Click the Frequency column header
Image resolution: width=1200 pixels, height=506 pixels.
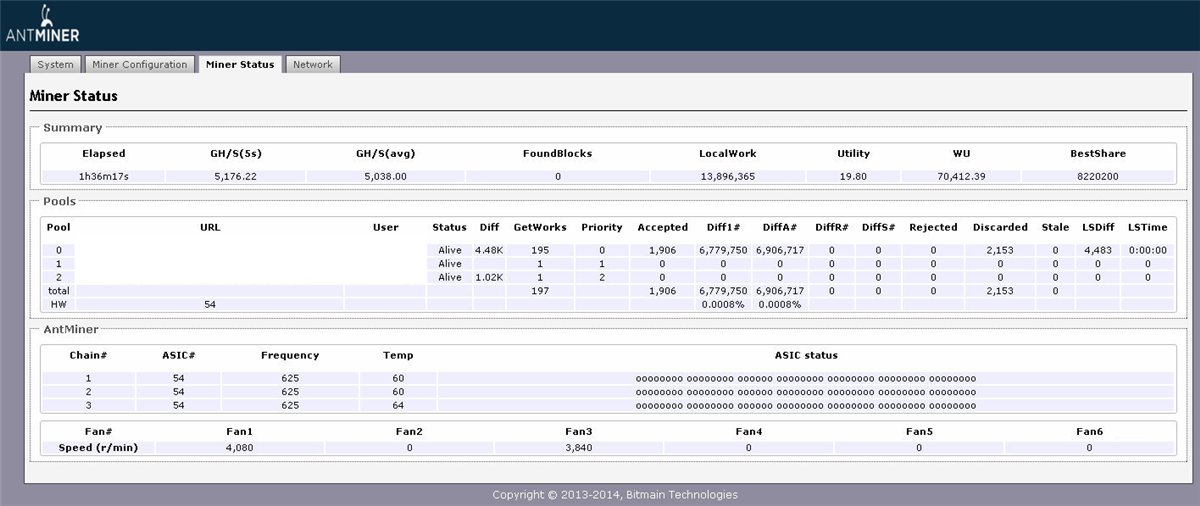pyautogui.click(x=290, y=355)
